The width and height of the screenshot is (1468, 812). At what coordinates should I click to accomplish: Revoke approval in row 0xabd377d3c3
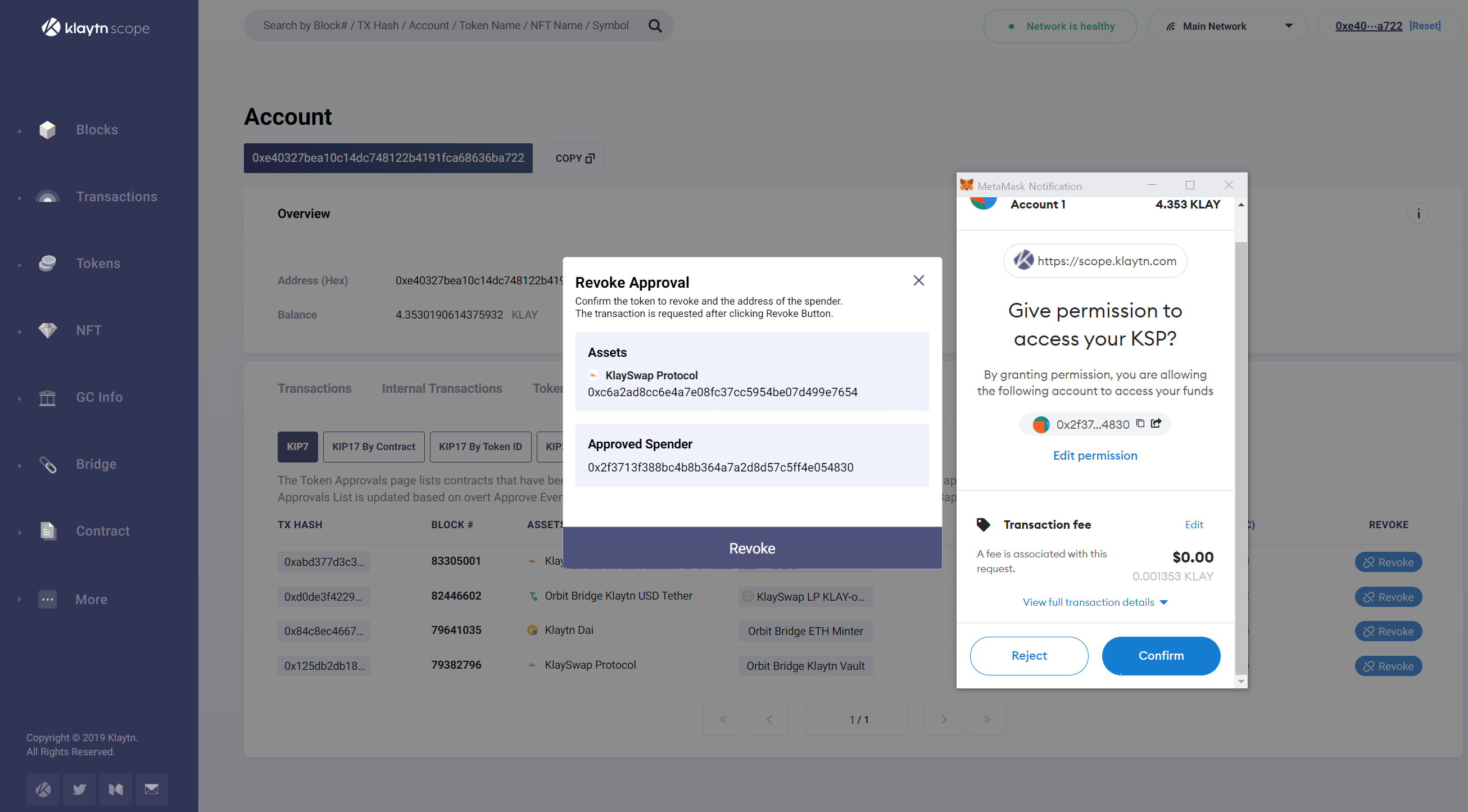pos(1388,562)
